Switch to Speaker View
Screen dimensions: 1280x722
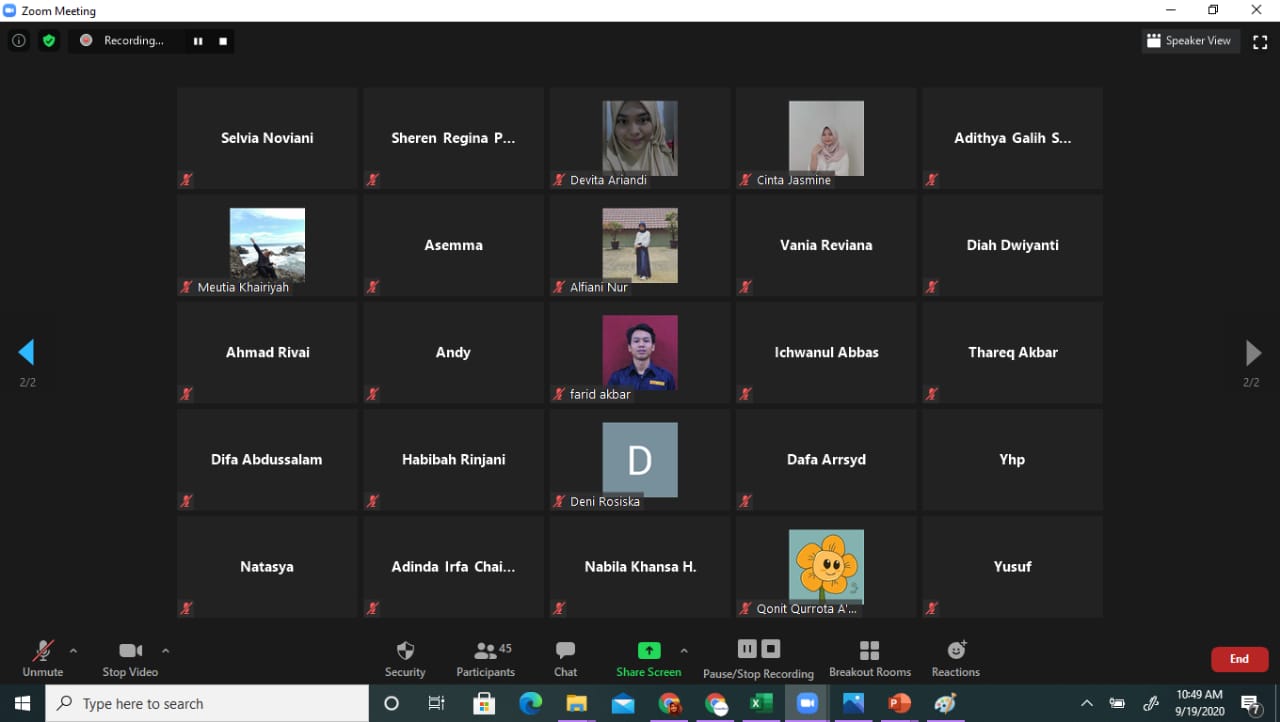tap(1190, 41)
